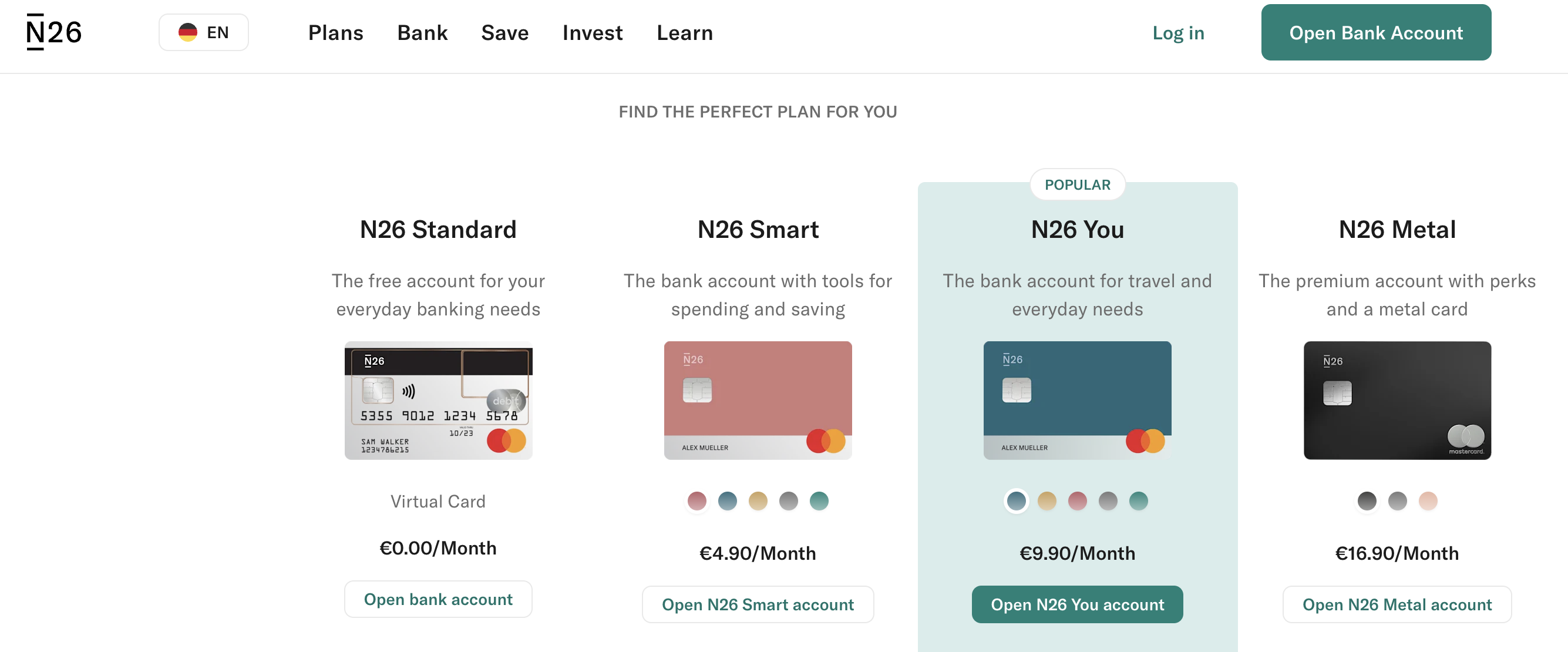The image size is (1568, 652).
Task: Click the Open N26 Metal account button
Action: click(1397, 604)
